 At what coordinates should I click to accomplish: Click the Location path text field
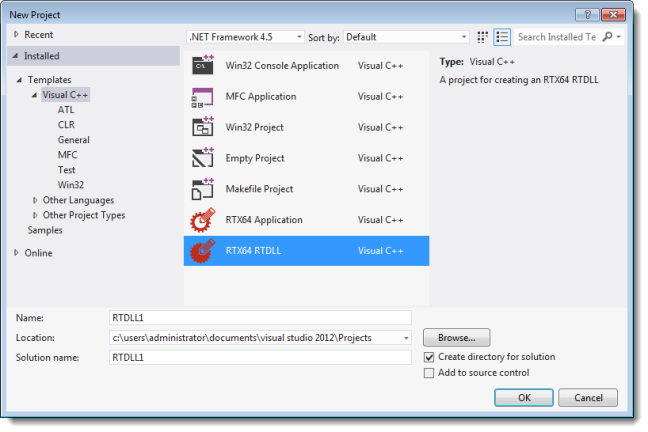(255, 338)
